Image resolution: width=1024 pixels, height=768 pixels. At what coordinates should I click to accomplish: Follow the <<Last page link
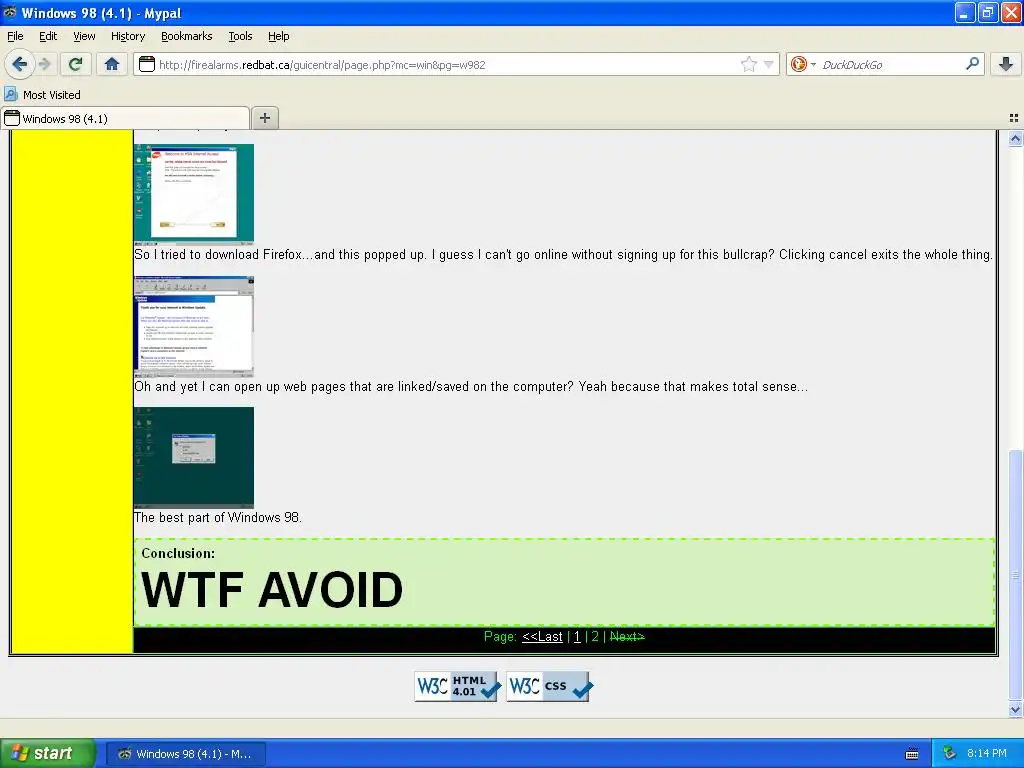point(542,636)
